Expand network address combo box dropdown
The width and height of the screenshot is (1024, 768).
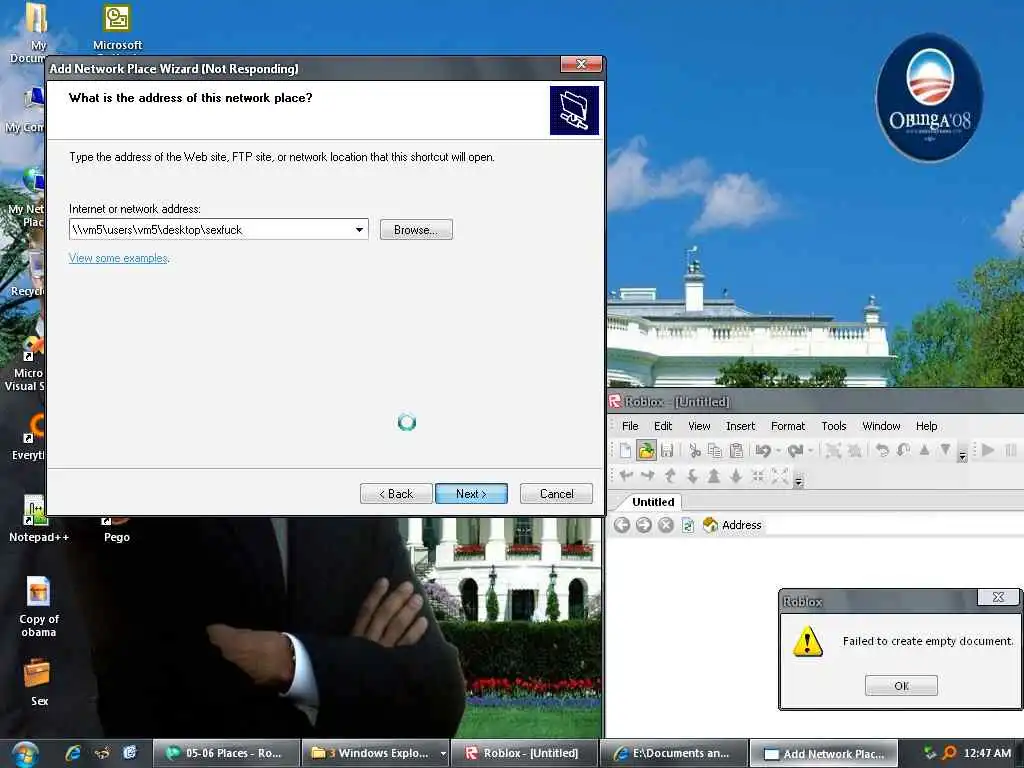click(359, 230)
